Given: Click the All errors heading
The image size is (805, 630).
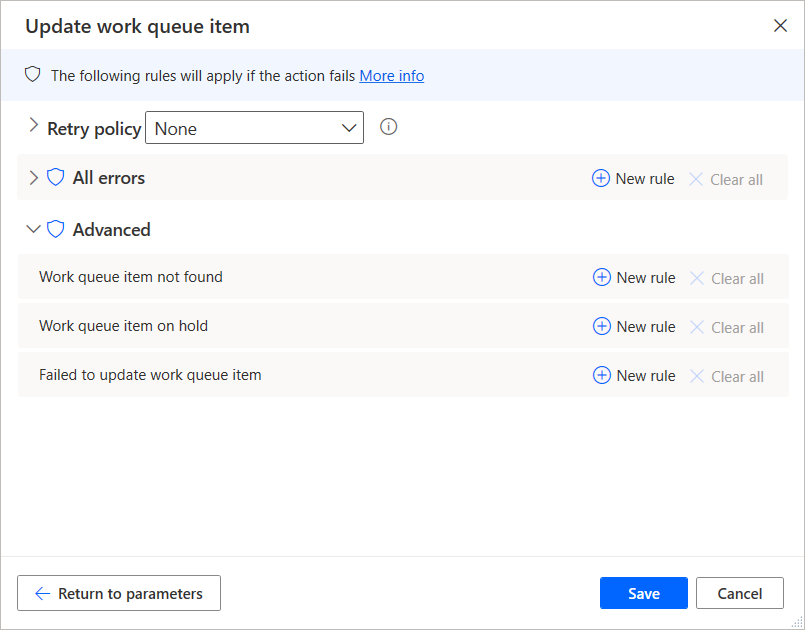Looking at the screenshot, I should [x=109, y=178].
